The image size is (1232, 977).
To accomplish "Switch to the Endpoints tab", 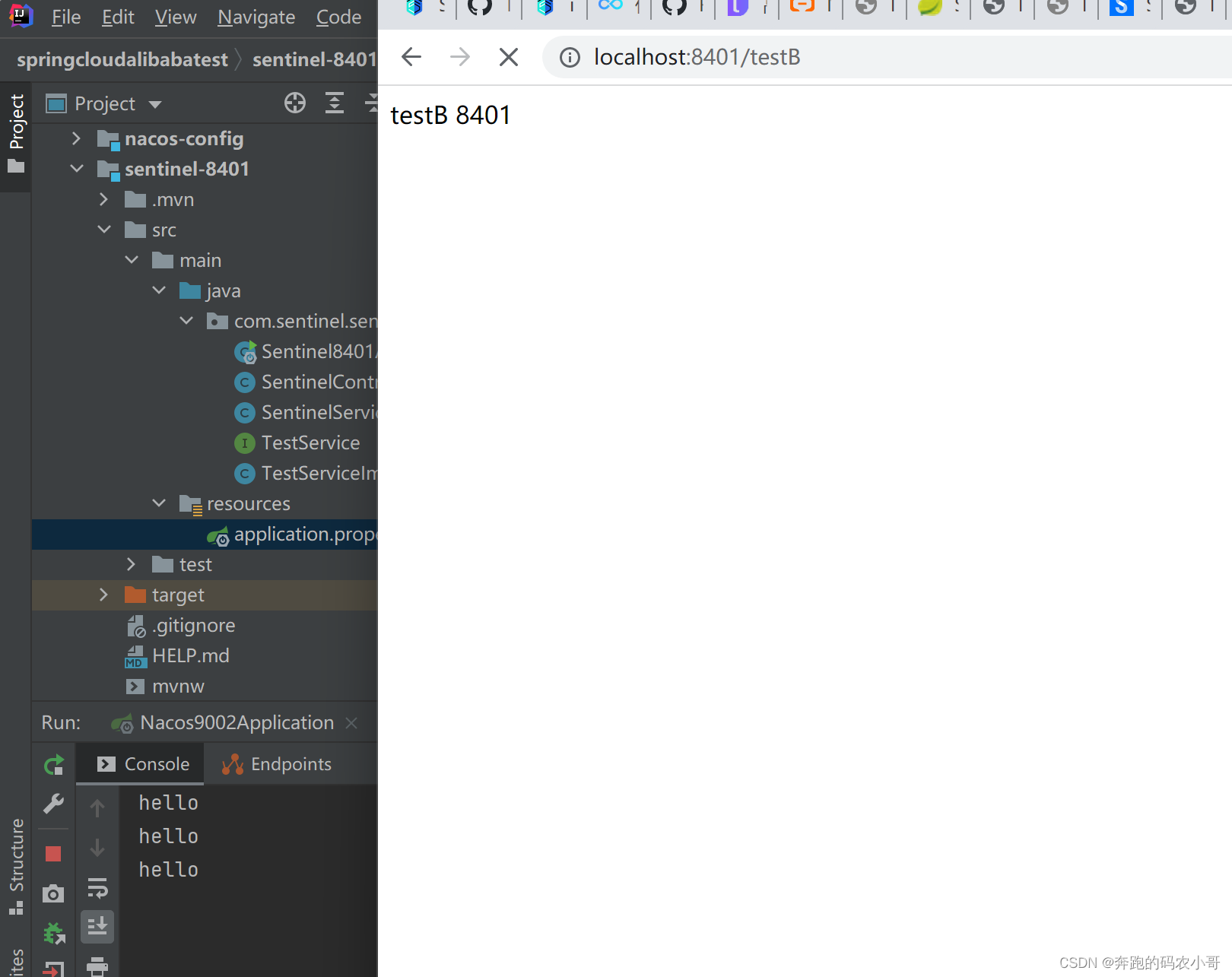I will pos(277,764).
